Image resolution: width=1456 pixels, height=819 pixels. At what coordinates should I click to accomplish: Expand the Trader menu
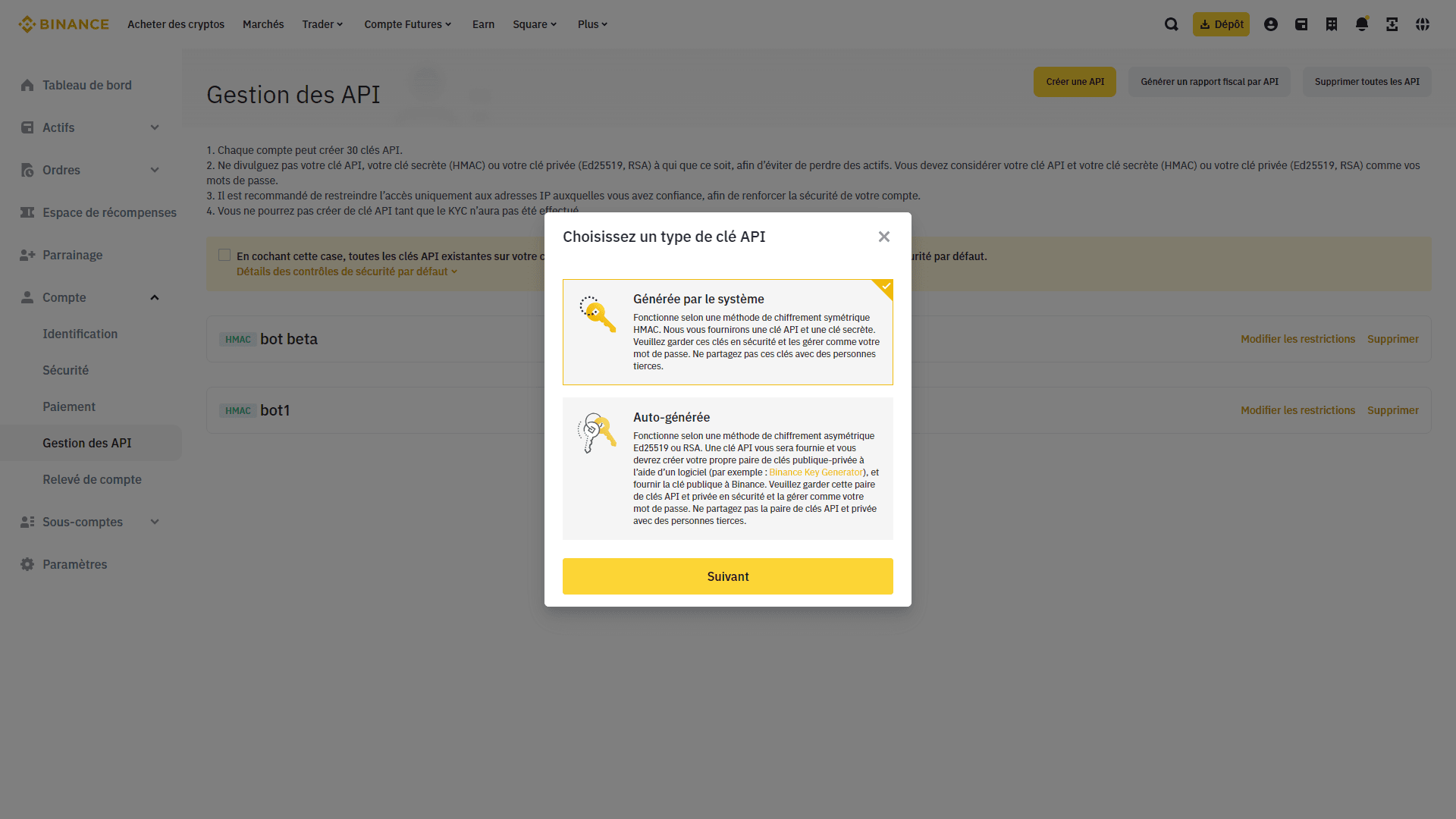coord(323,24)
